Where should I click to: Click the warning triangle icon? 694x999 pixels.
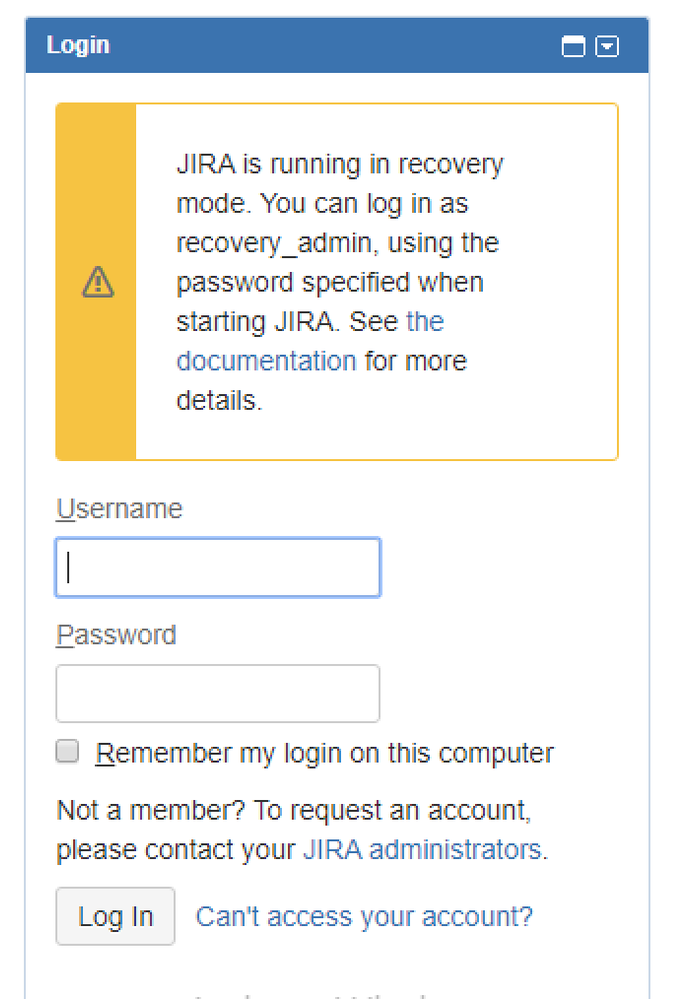(x=96, y=283)
